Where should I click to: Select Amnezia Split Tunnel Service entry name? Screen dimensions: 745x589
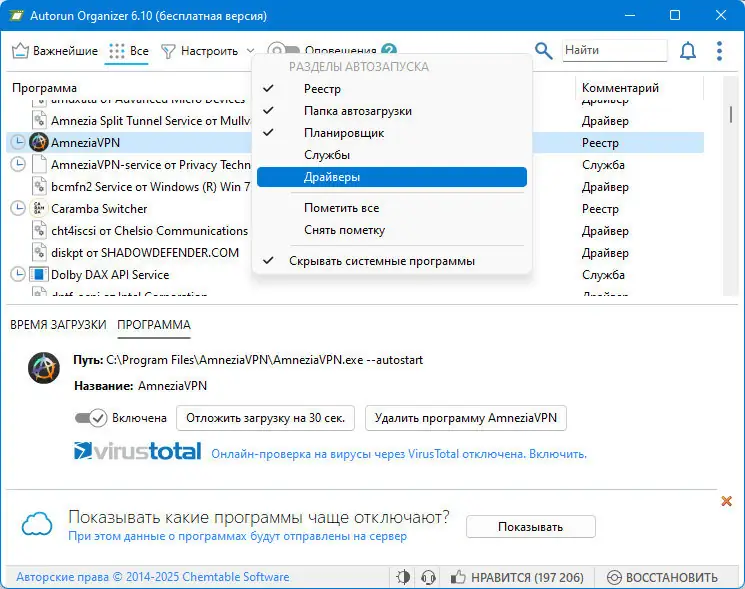151,121
